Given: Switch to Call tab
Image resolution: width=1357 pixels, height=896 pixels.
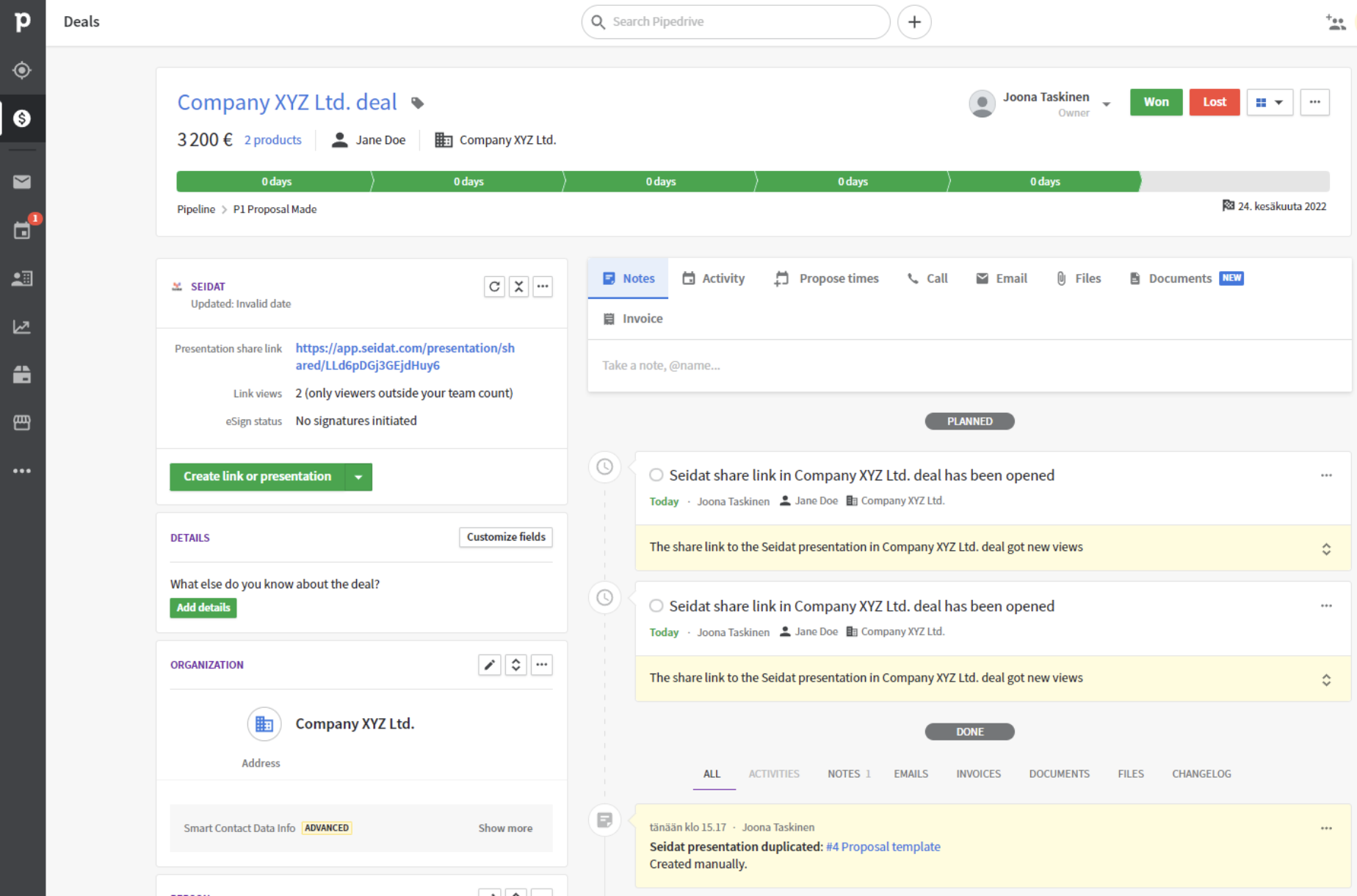Looking at the screenshot, I should pos(927,278).
